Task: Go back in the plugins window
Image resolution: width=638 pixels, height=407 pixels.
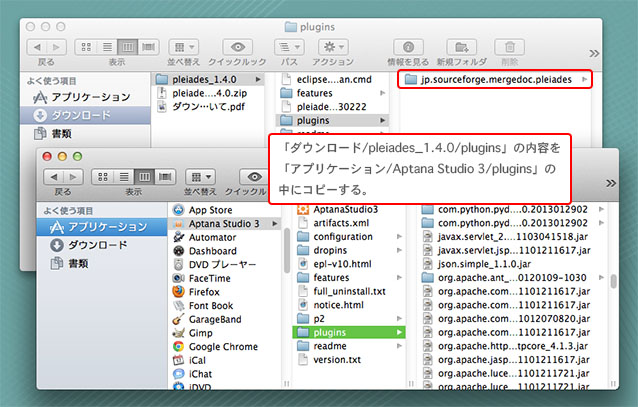Action: tap(37, 47)
